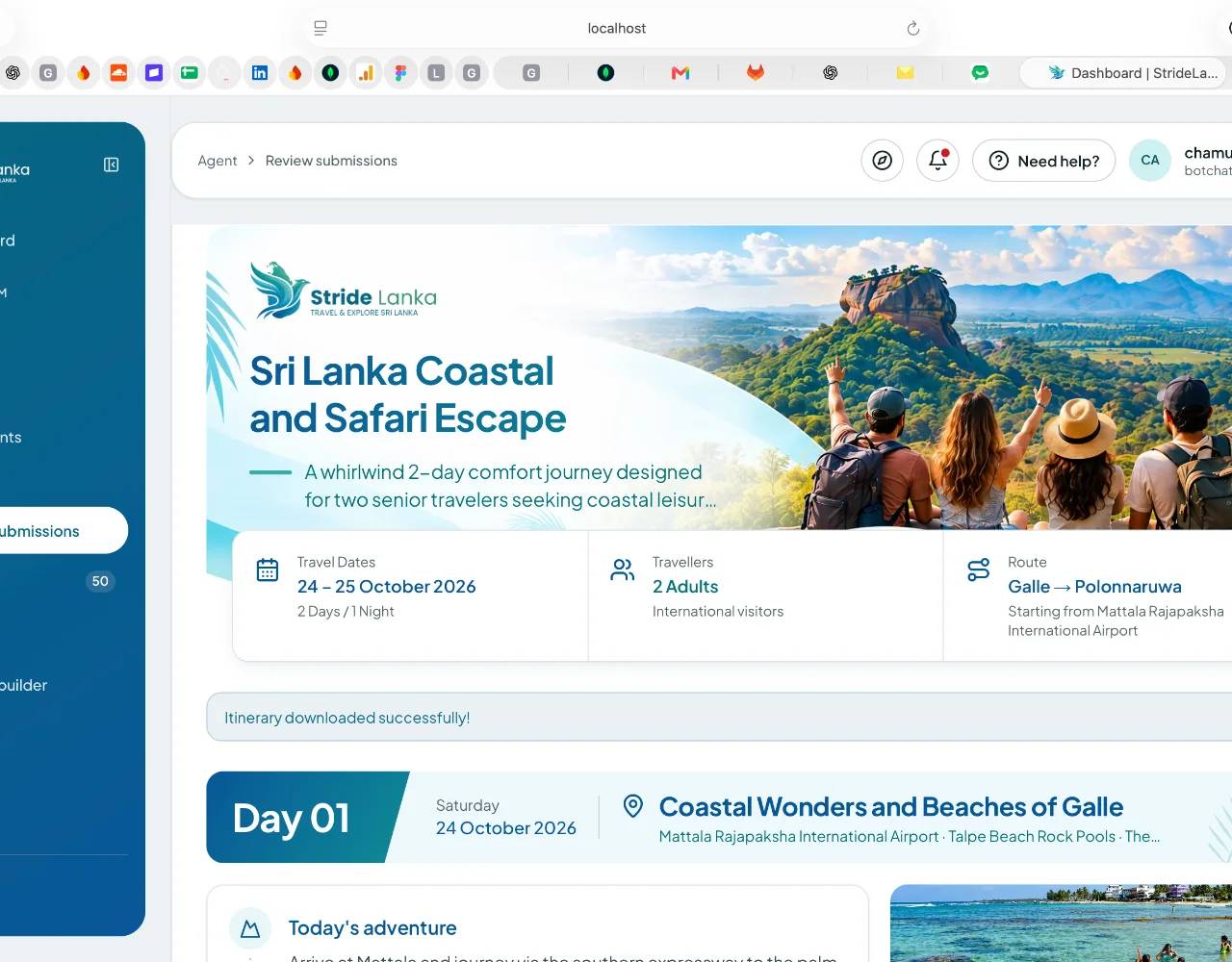Click the location pin beside Coastal Wonders
This screenshot has width=1232, height=962.
(x=632, y=806)
